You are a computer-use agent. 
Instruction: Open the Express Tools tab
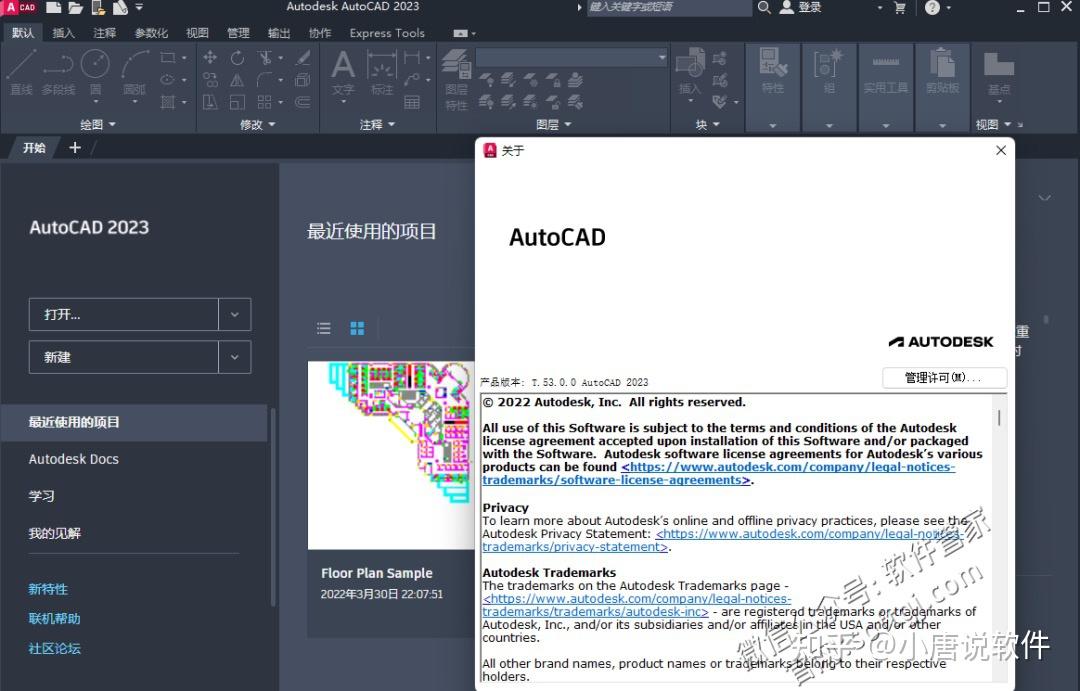tap(386, 33)
